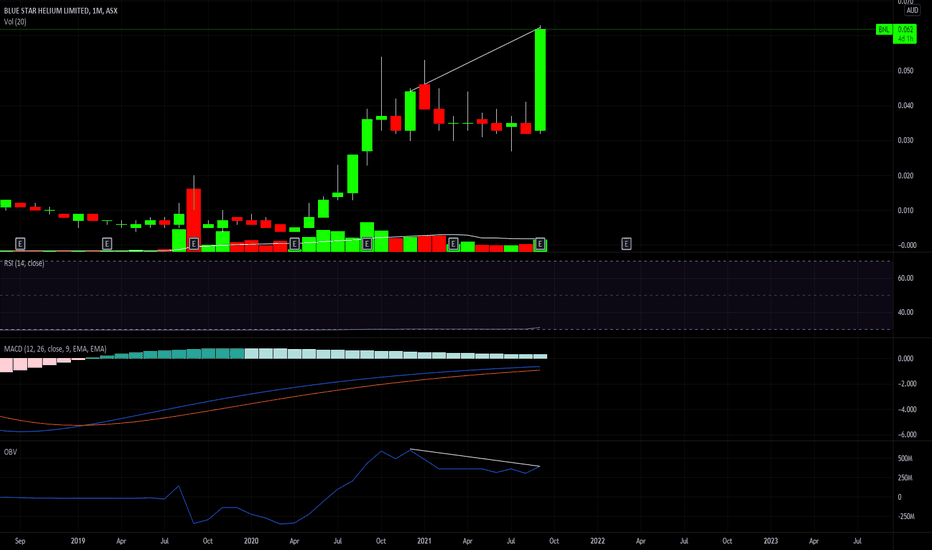The width and height of the screenshot is (932, 550).
Task: Click the 2020 time axis label
Action: pyautogui.click(x=251, y=541)
